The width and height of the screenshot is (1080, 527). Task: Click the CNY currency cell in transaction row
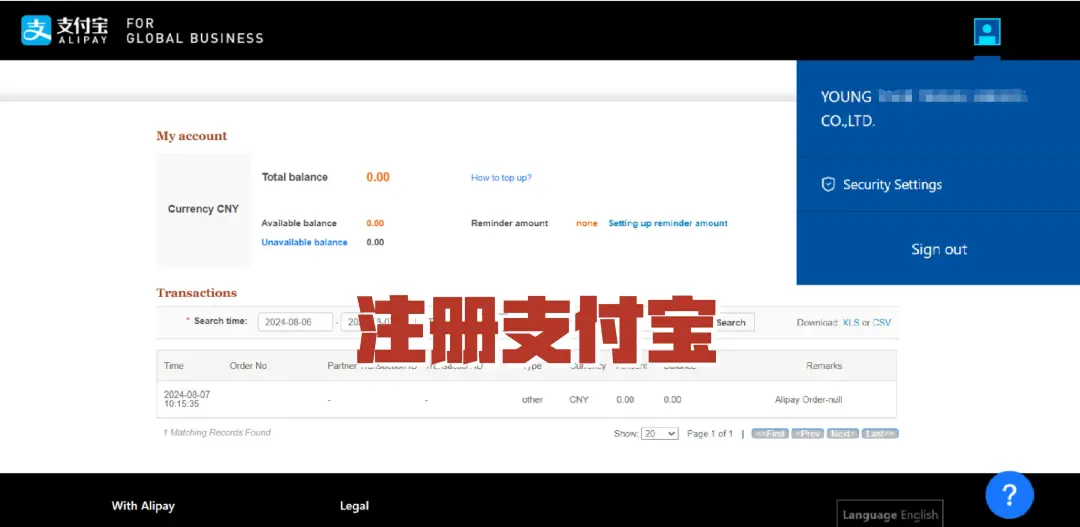point(579,400)
